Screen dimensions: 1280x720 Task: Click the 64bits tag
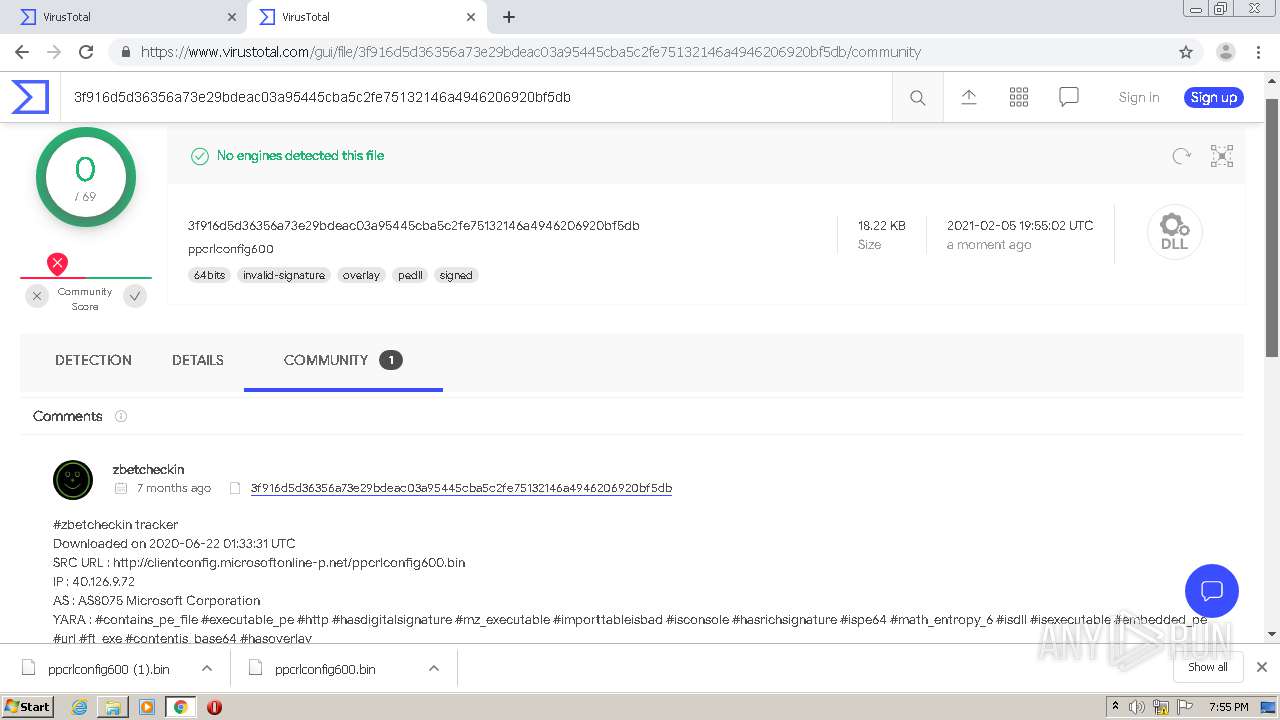pos(210,275)
